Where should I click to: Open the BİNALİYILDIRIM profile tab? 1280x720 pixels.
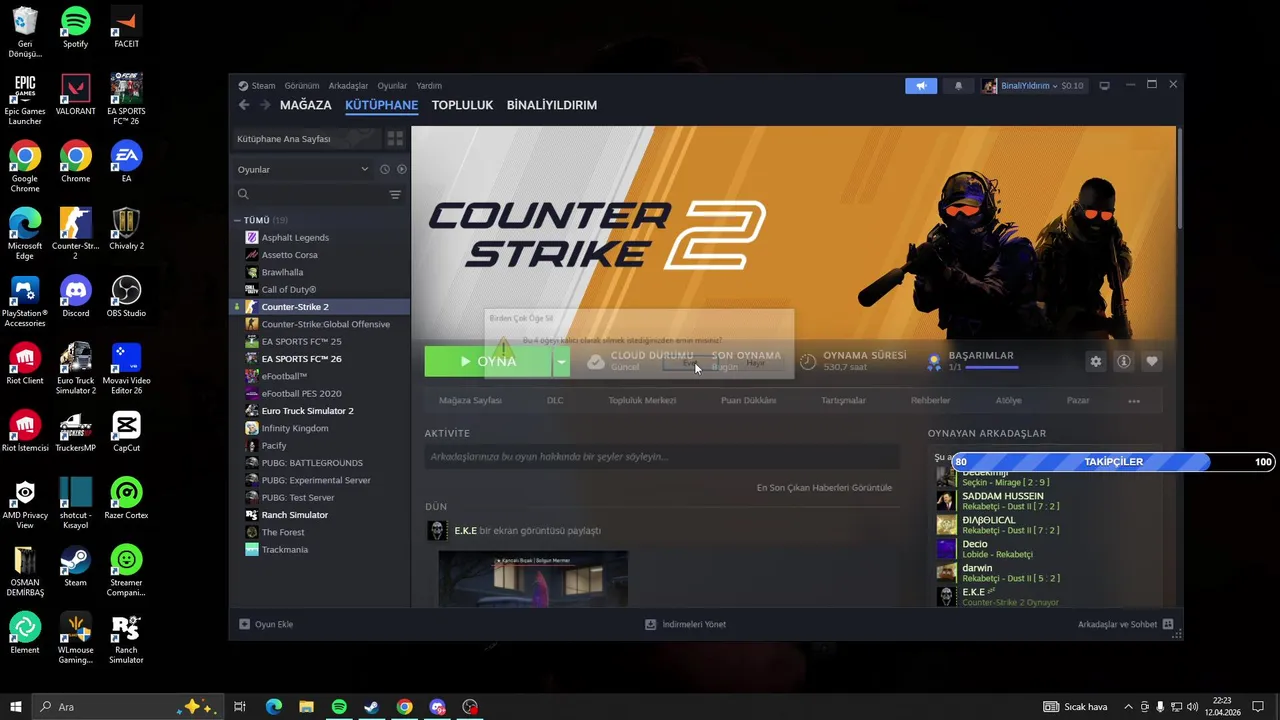point(552,105)
